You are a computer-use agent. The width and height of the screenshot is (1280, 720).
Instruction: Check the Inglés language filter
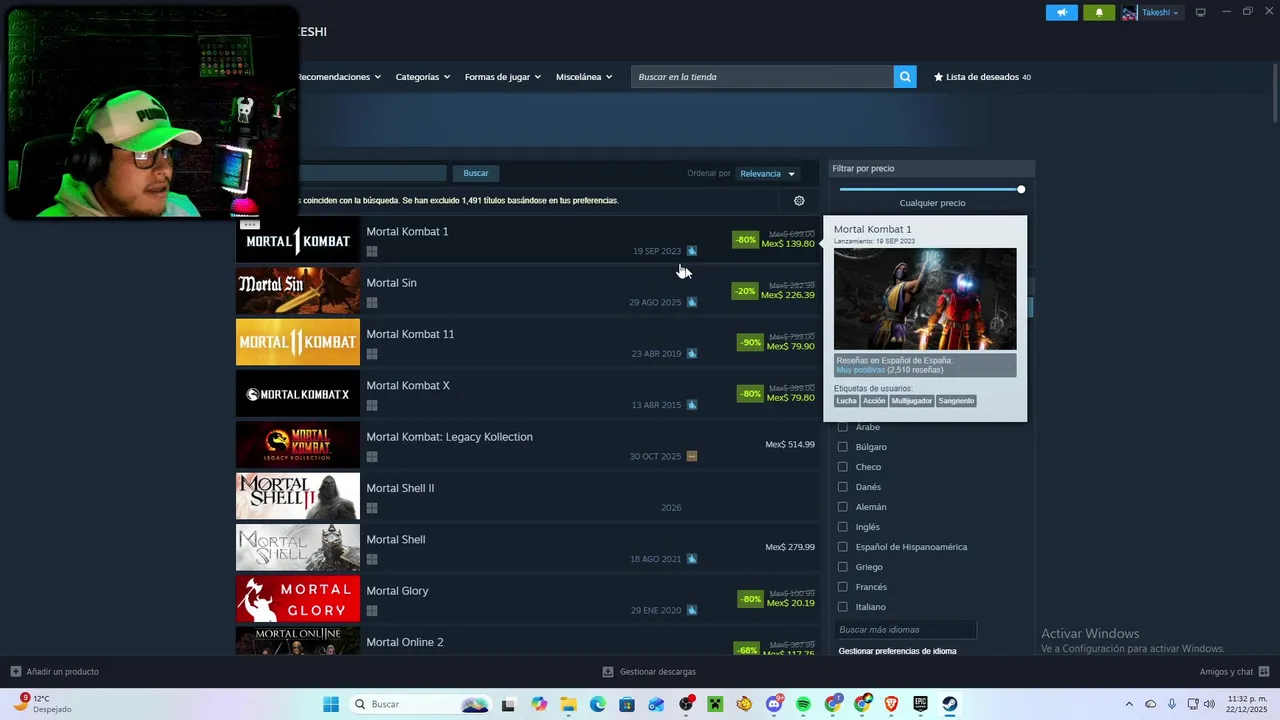pyautogui.click(x=842, y=527)
